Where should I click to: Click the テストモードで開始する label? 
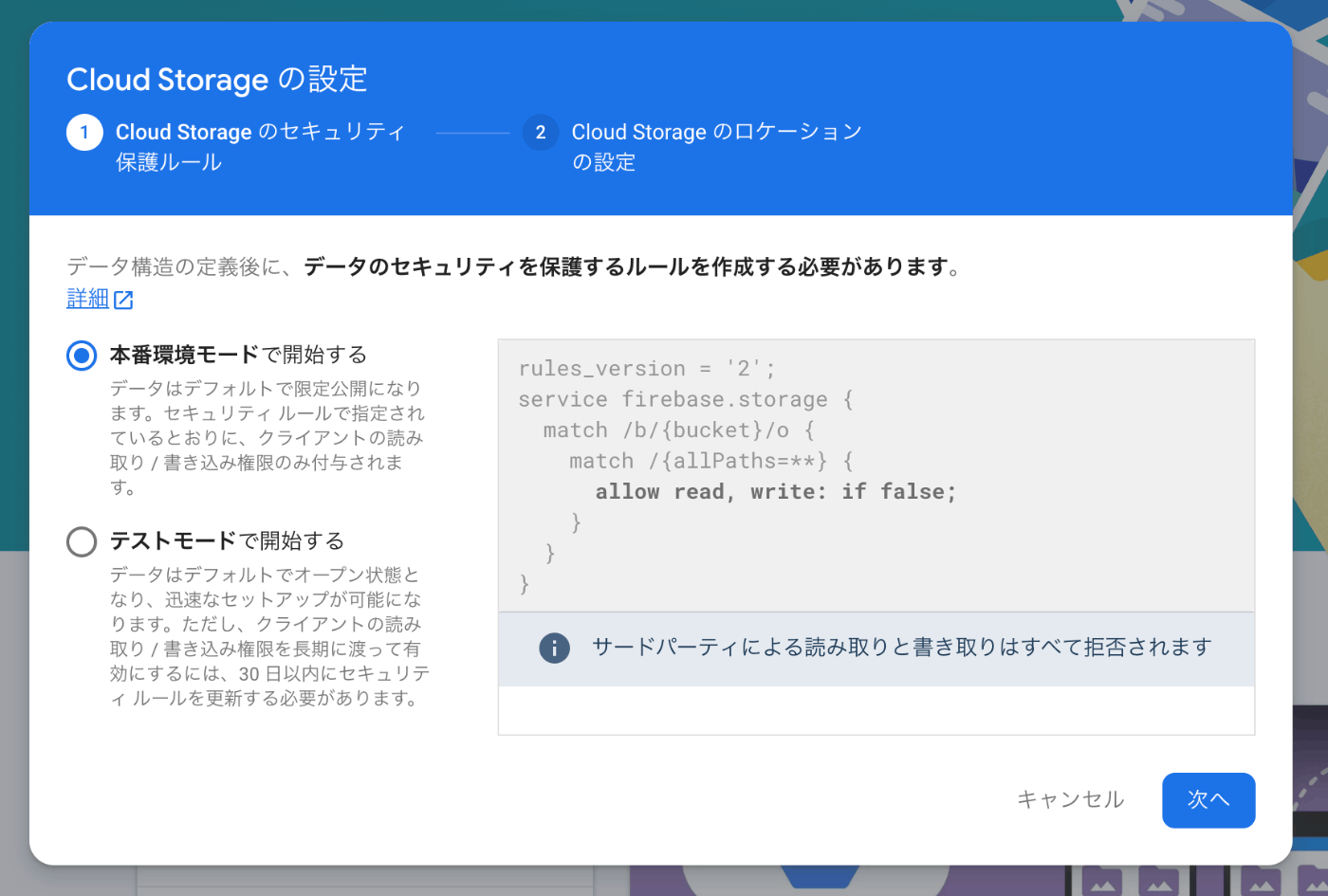[x=227, y=541]
